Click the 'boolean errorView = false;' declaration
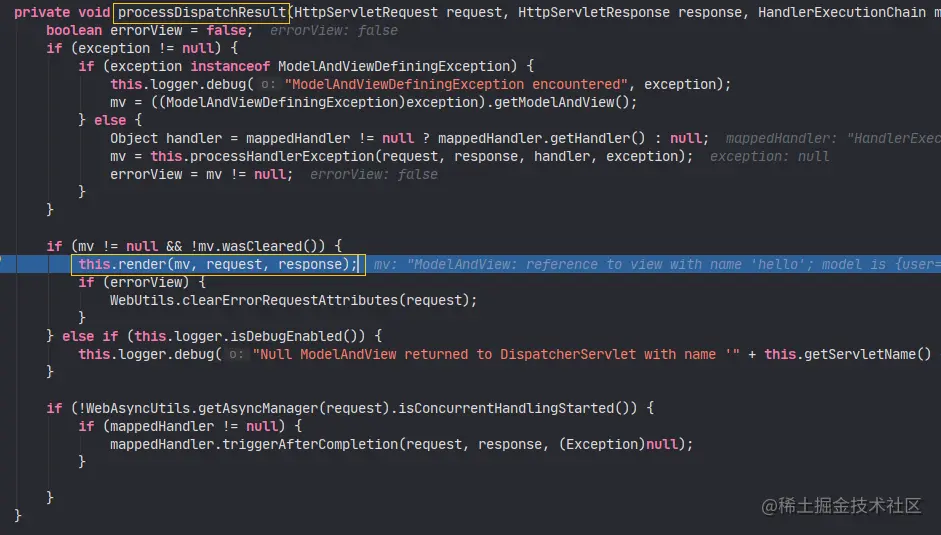 pyautogui.click(x=150, y=30)
